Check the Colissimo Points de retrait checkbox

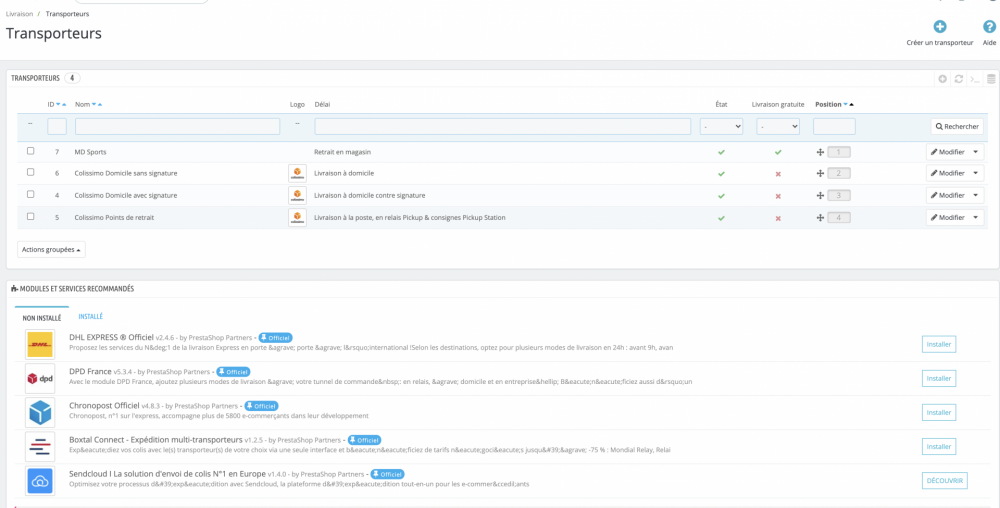[31, 217]
